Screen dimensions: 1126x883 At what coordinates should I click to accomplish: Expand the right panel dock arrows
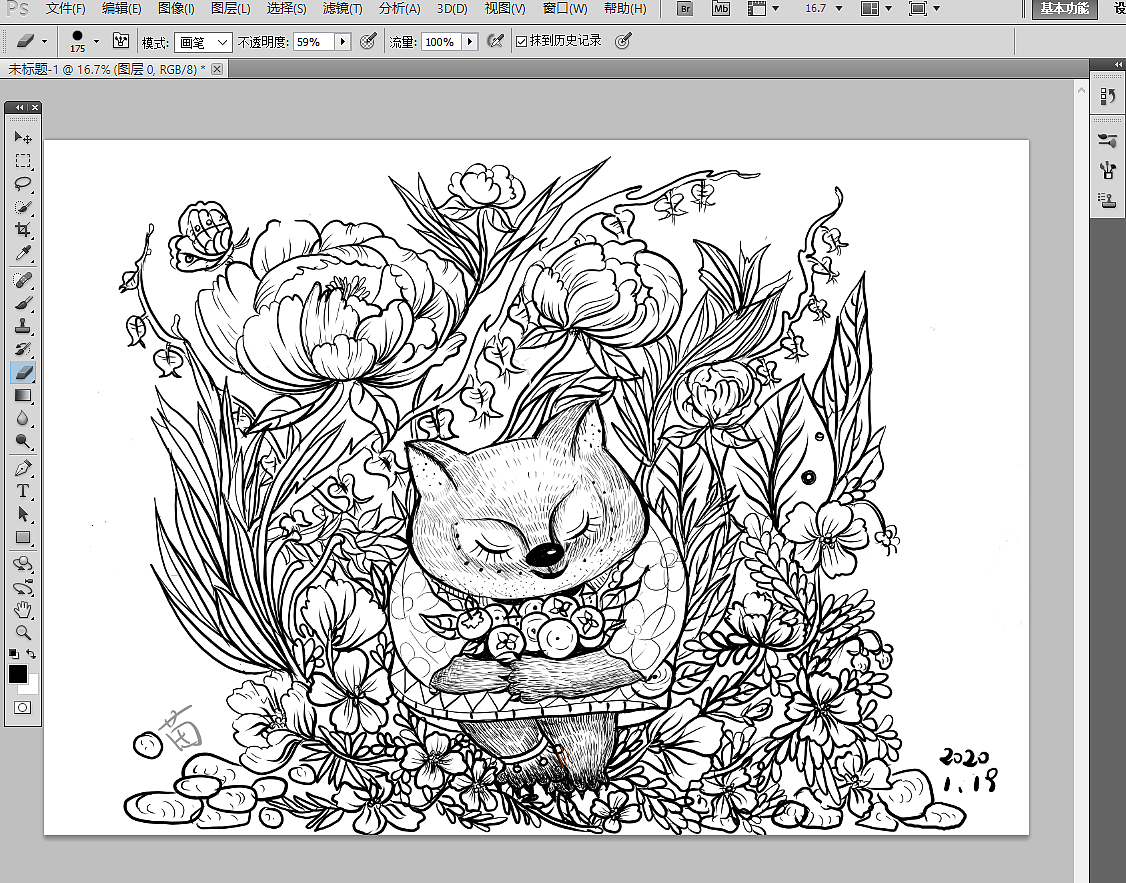point(1118,65)
